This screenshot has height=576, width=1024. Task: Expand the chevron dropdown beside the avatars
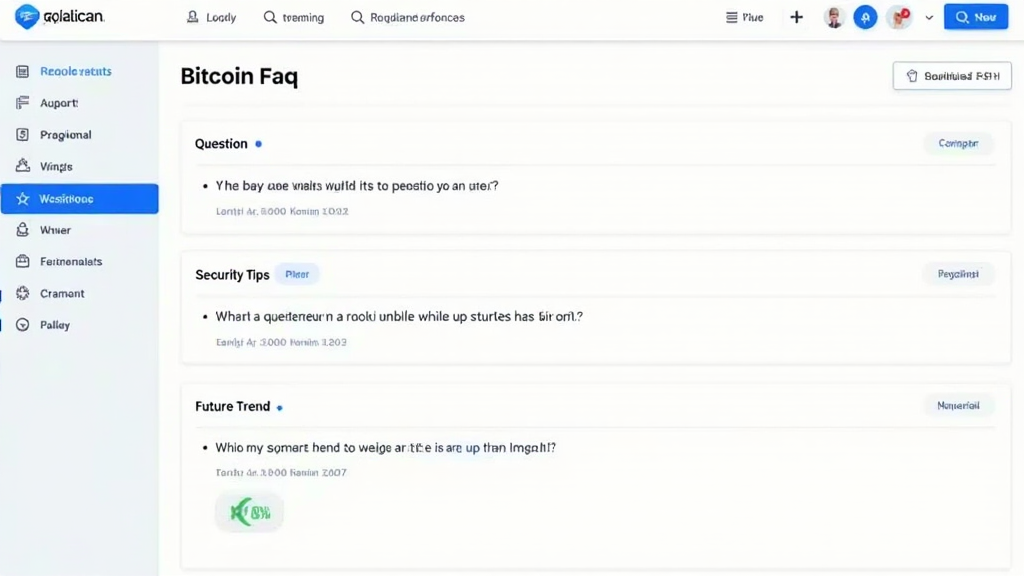[x=929, y=17]
